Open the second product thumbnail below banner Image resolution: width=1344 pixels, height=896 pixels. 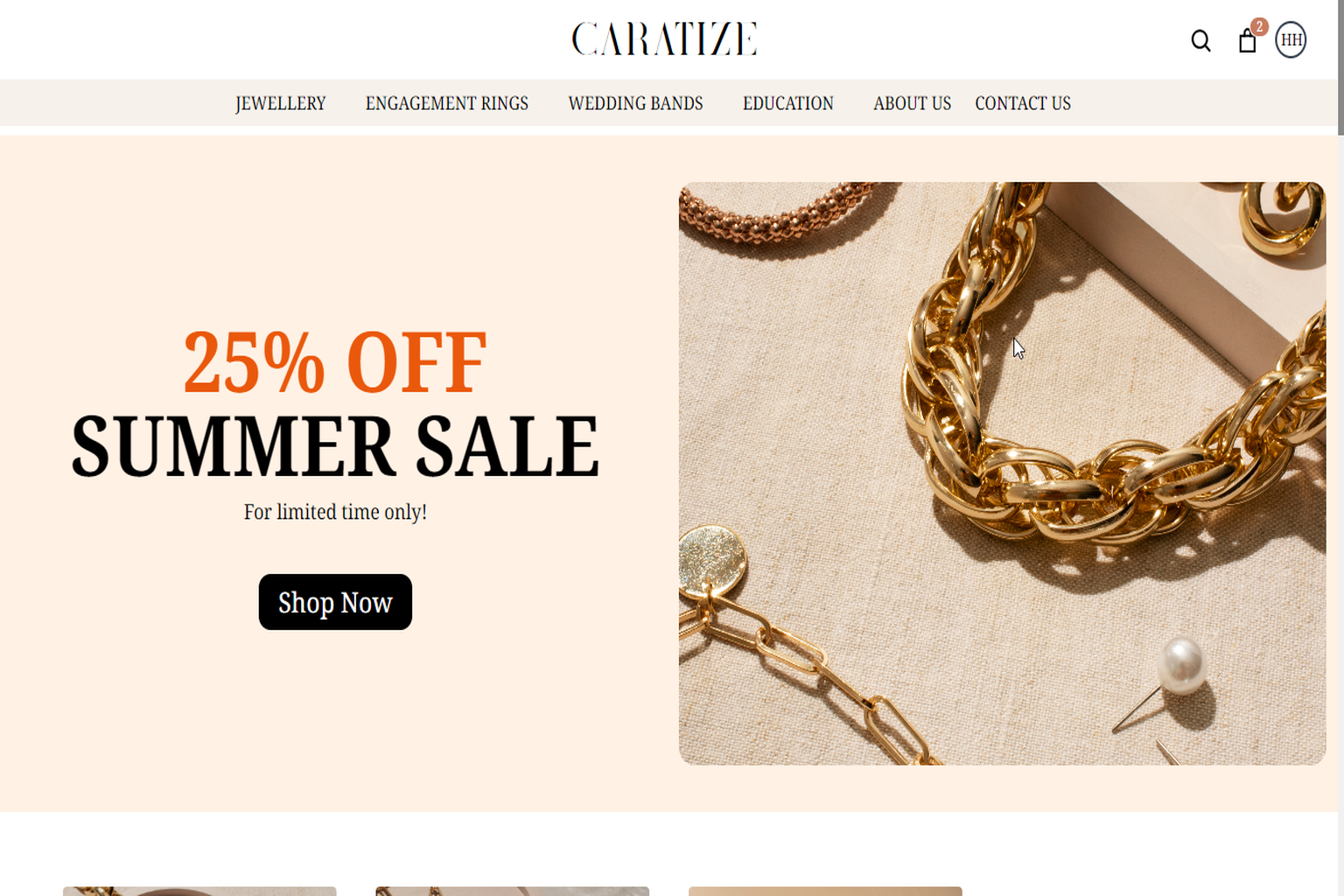tap(512, 891)
